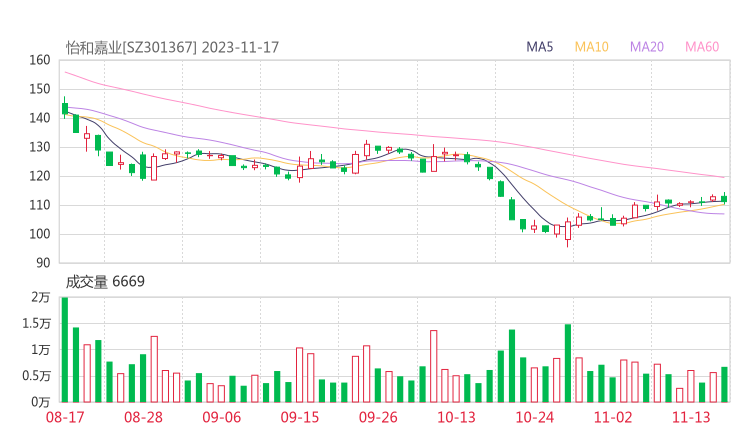
Task: Click the first green candlestick above the 08-17 label
Action: [x=65, y=108]
